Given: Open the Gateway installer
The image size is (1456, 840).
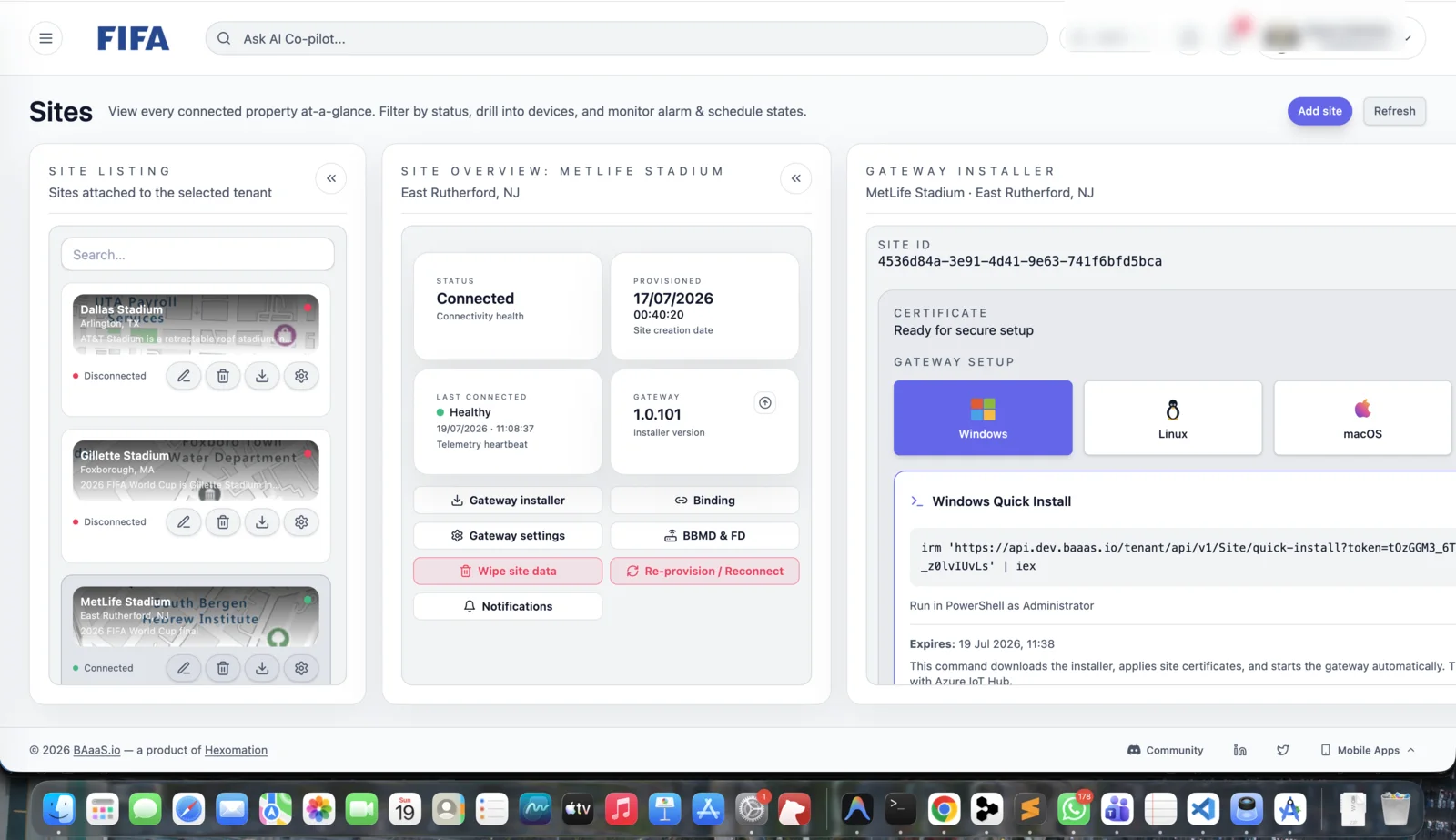Looking at the screenshot, I should pos(508,501).
